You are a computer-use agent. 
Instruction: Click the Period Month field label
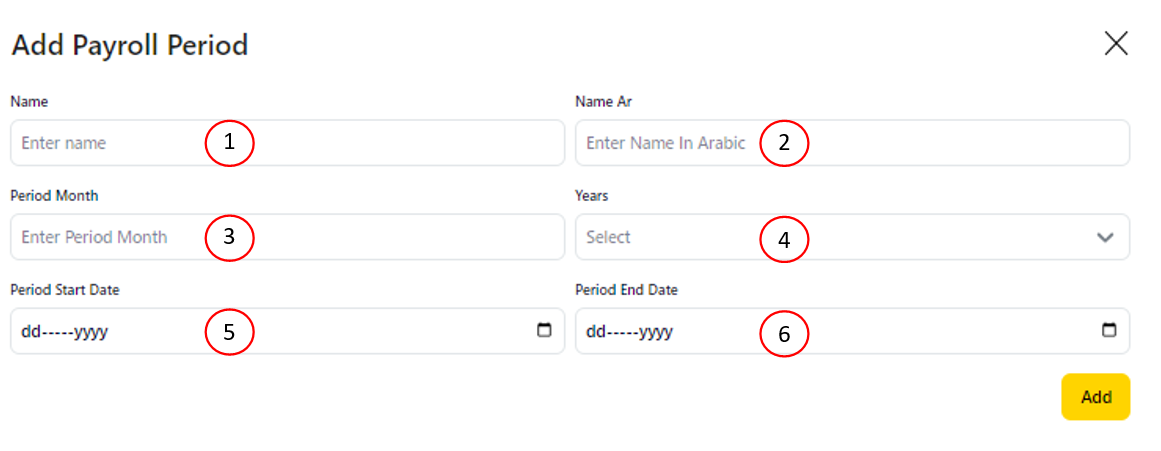pos(54,196)
